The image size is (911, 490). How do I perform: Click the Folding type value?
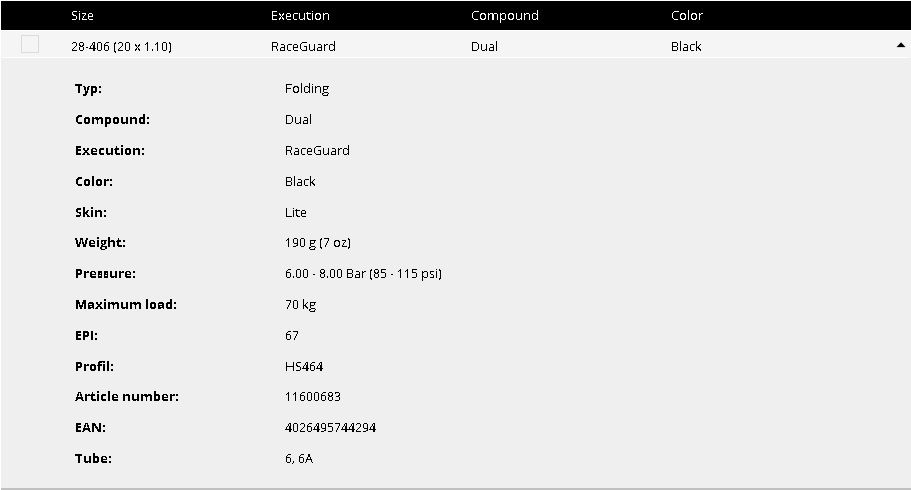point(307,89)
